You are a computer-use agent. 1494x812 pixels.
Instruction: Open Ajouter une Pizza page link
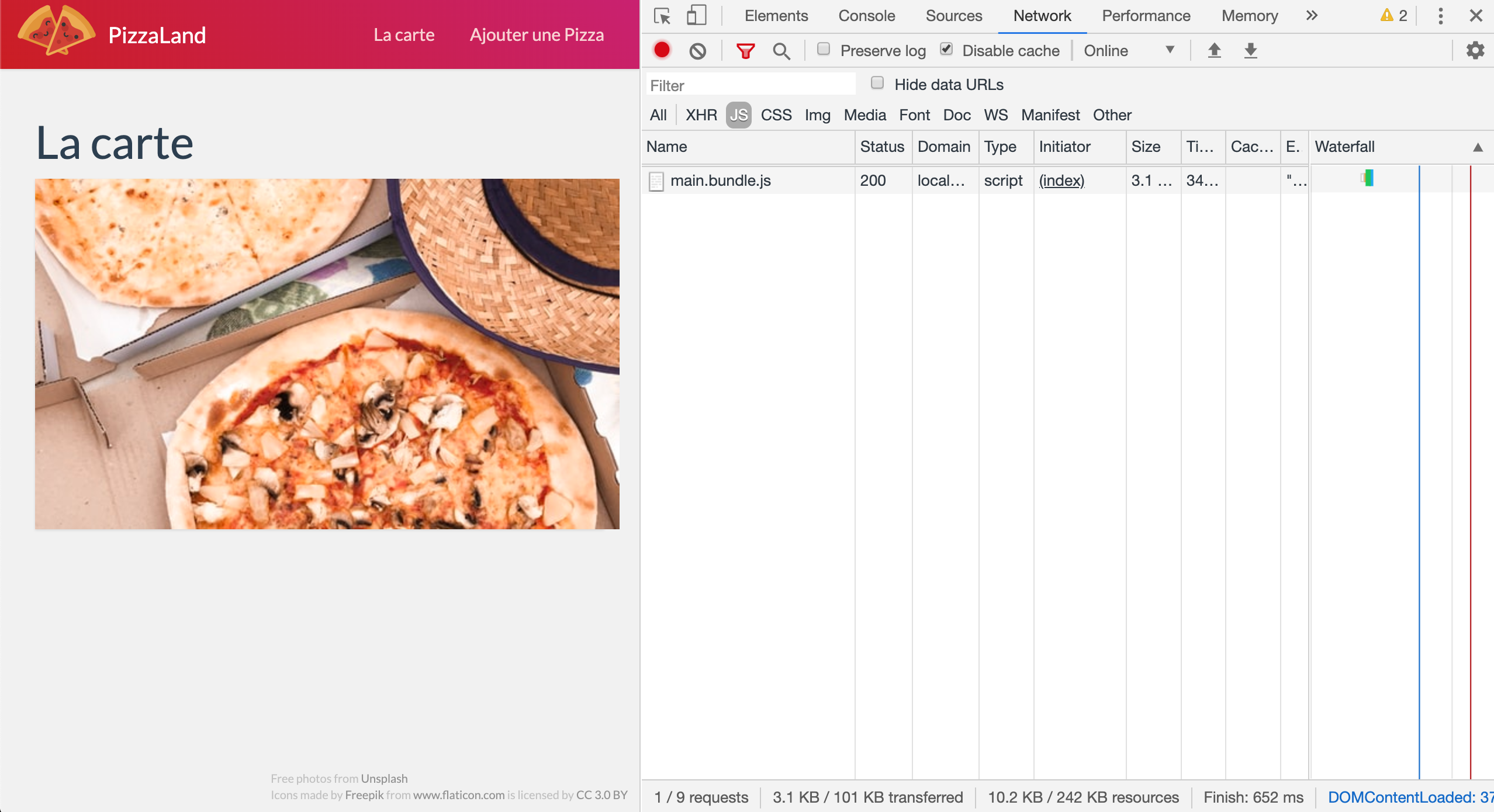click(537, 35)
